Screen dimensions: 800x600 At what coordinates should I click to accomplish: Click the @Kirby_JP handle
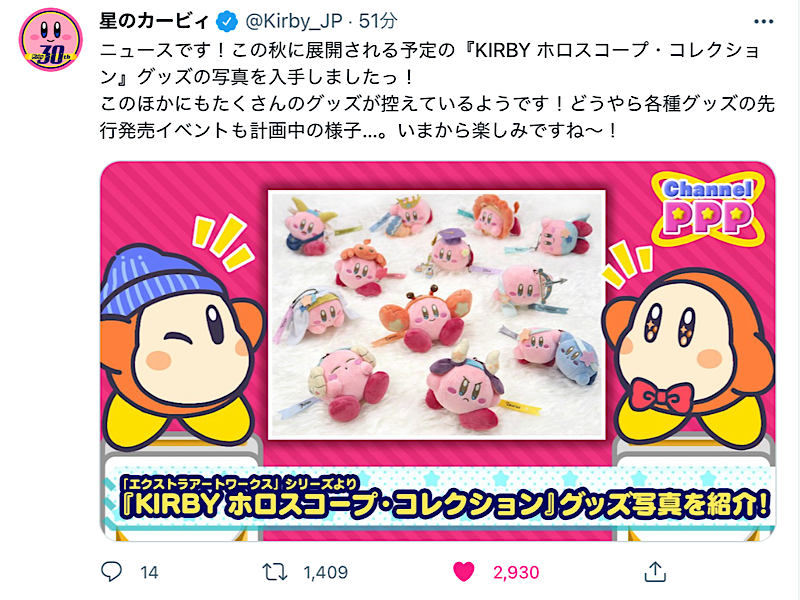click(294, 21)
